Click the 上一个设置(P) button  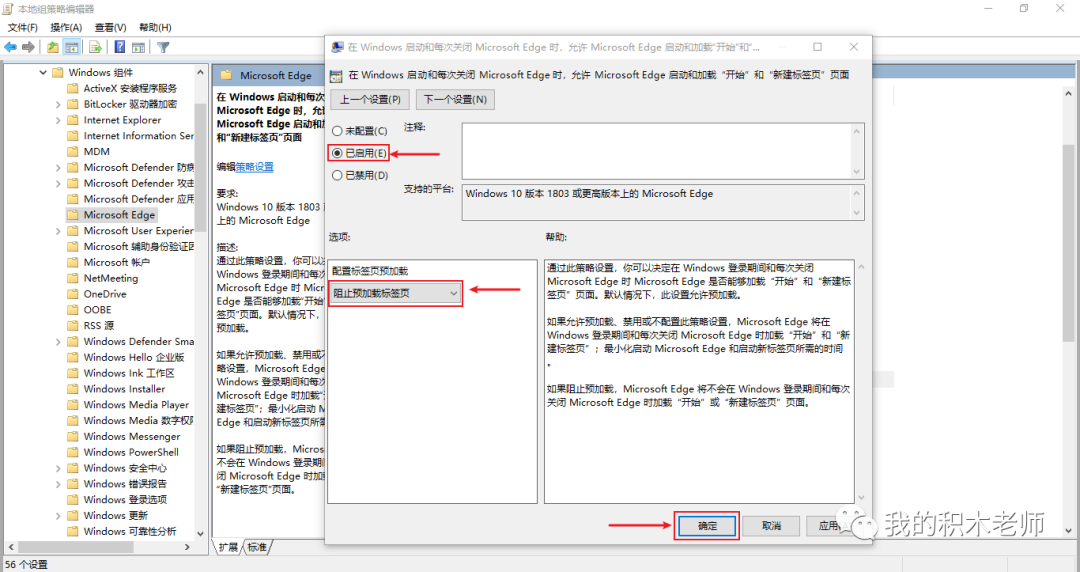(370, 99)
